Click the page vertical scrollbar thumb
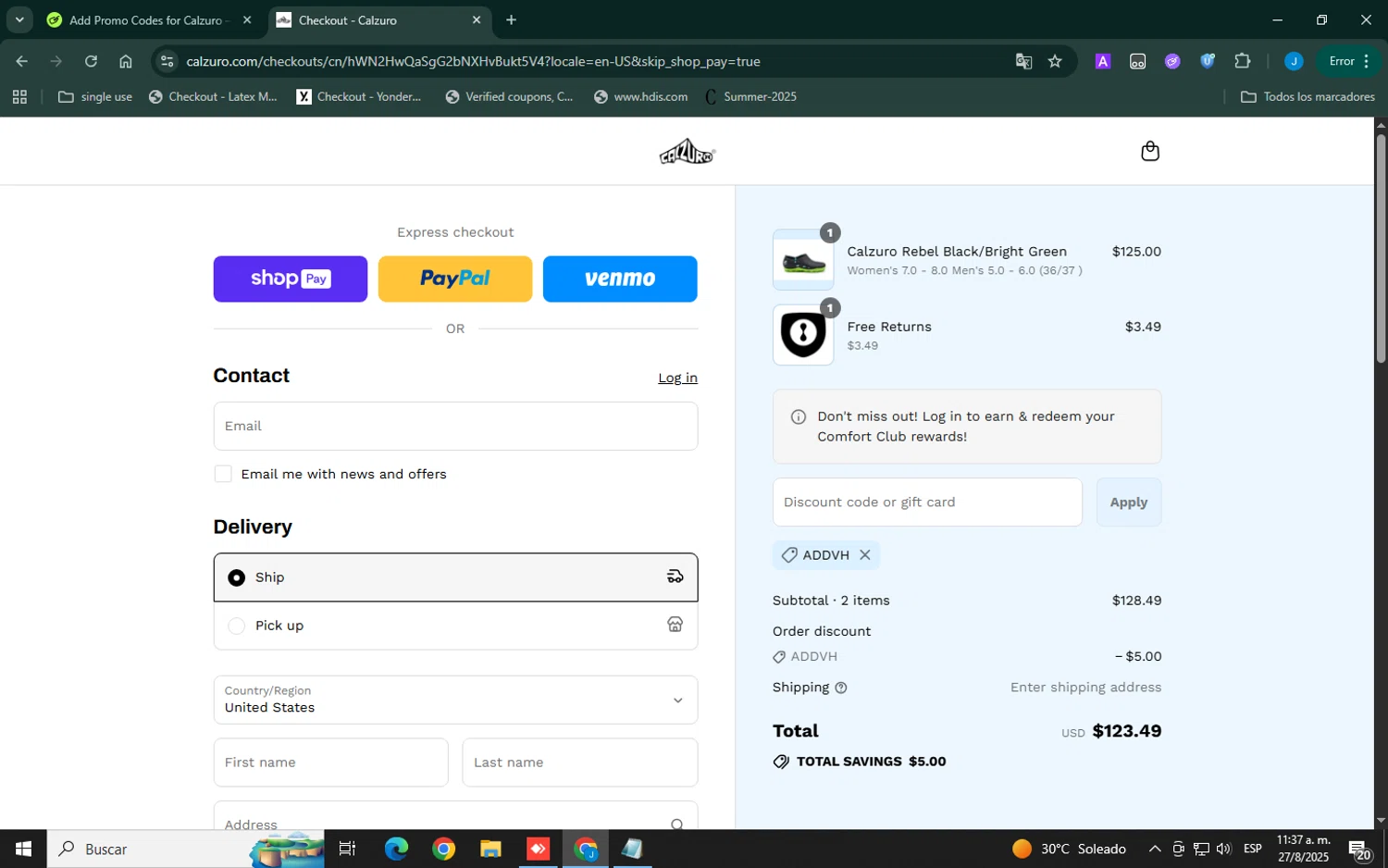The height and width of the screenshot is (868, 1388). [1381, 248]
